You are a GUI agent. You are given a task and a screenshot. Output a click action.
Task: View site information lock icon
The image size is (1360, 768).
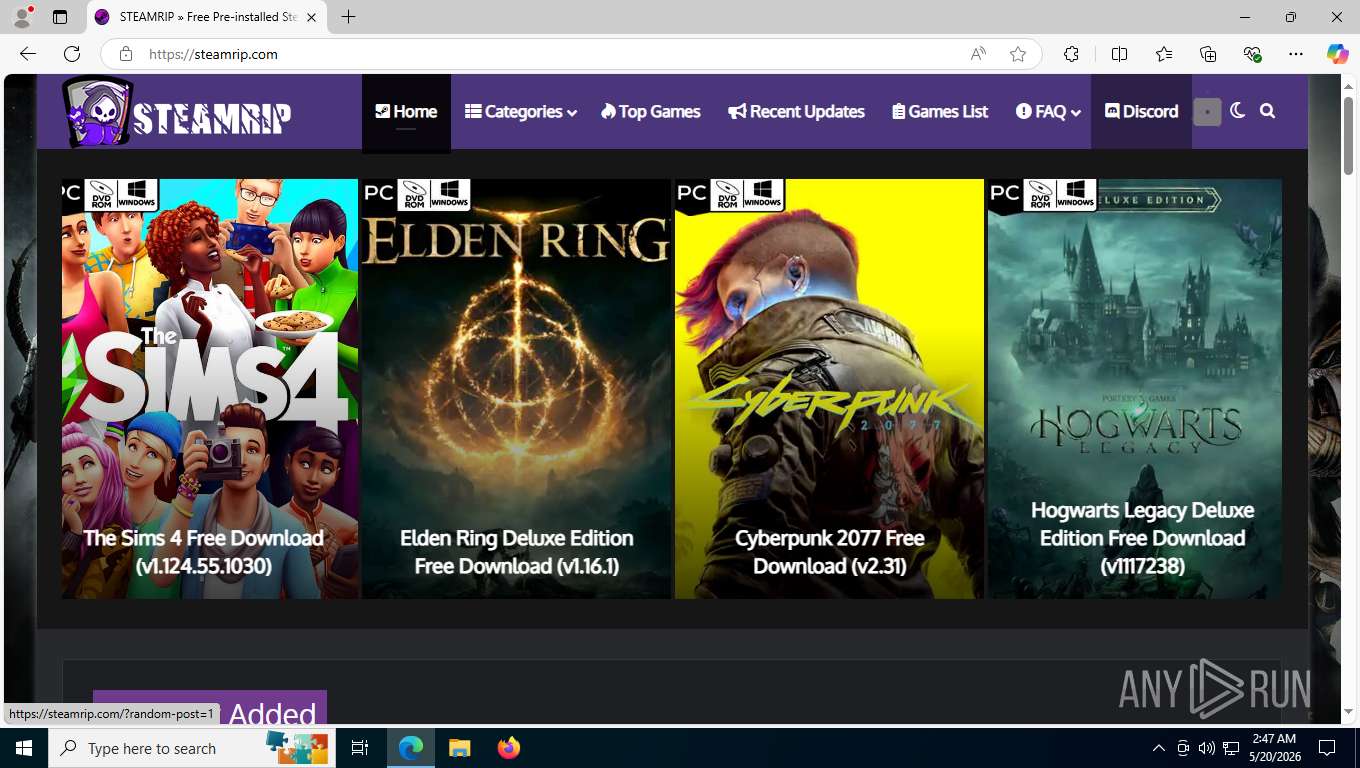click(x=125, y=54)
